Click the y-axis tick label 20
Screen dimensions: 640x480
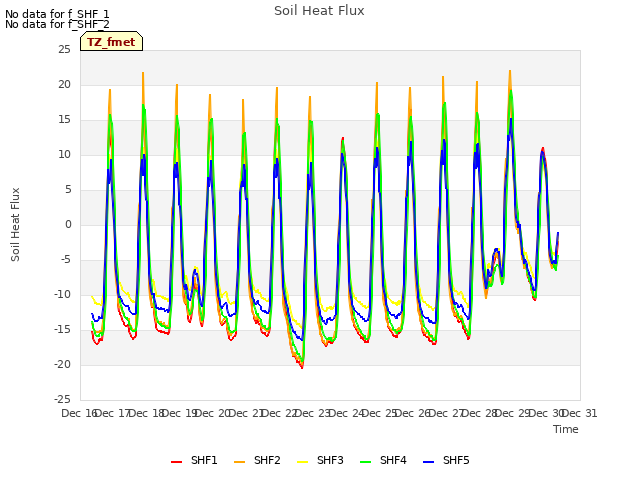click(64, 84)
